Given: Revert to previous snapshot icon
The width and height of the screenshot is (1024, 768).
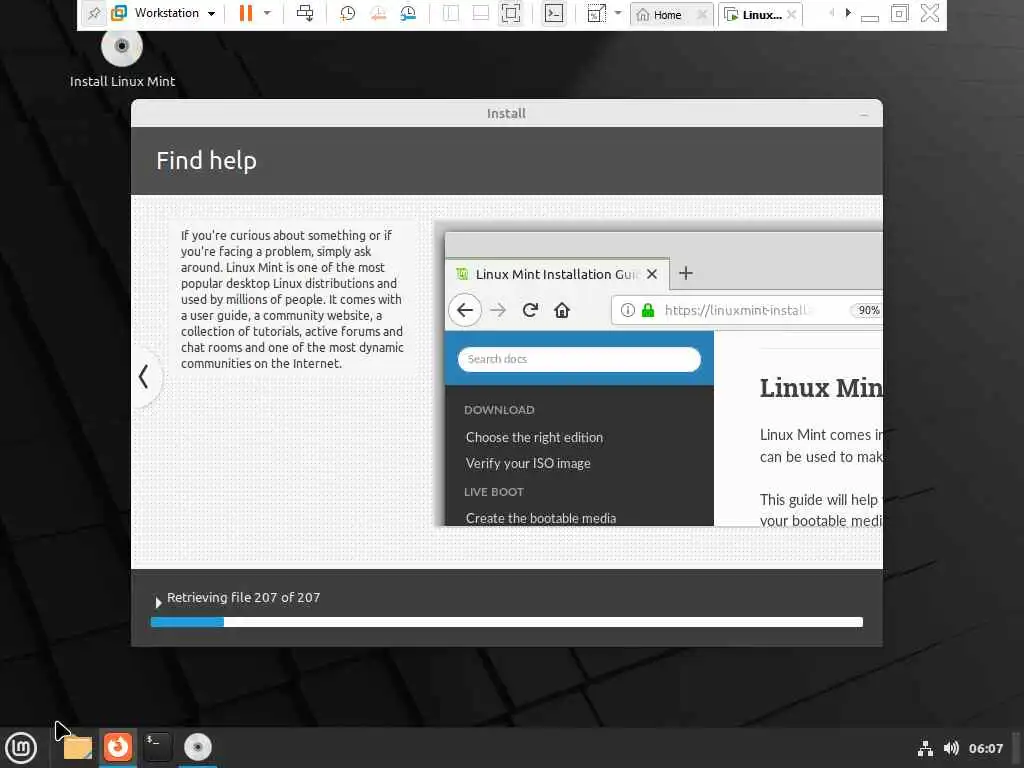Looking at the screenshot, I should point(377,13).
